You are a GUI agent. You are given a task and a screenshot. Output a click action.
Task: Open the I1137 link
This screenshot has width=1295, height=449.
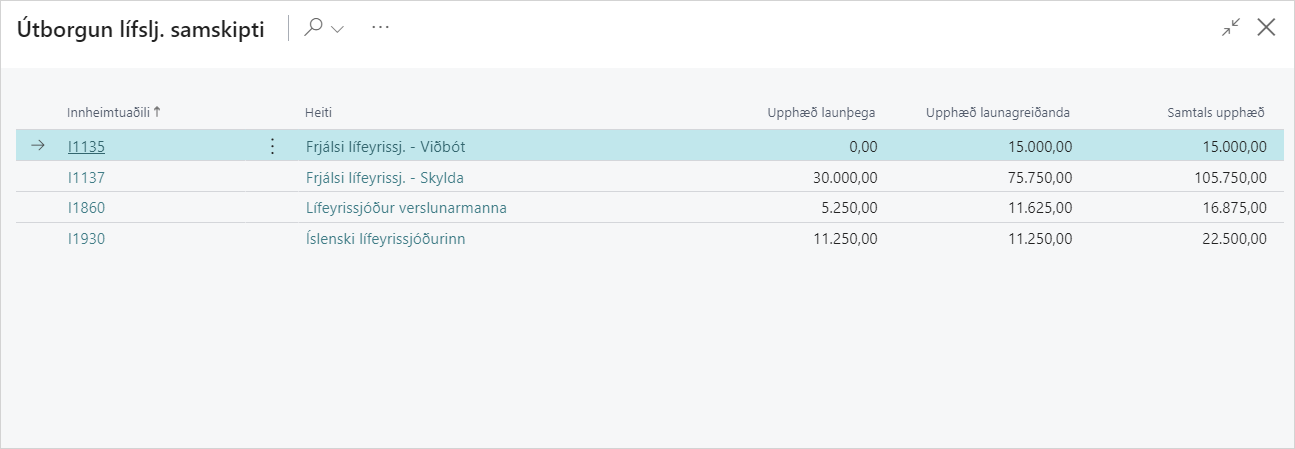point(86,177)
